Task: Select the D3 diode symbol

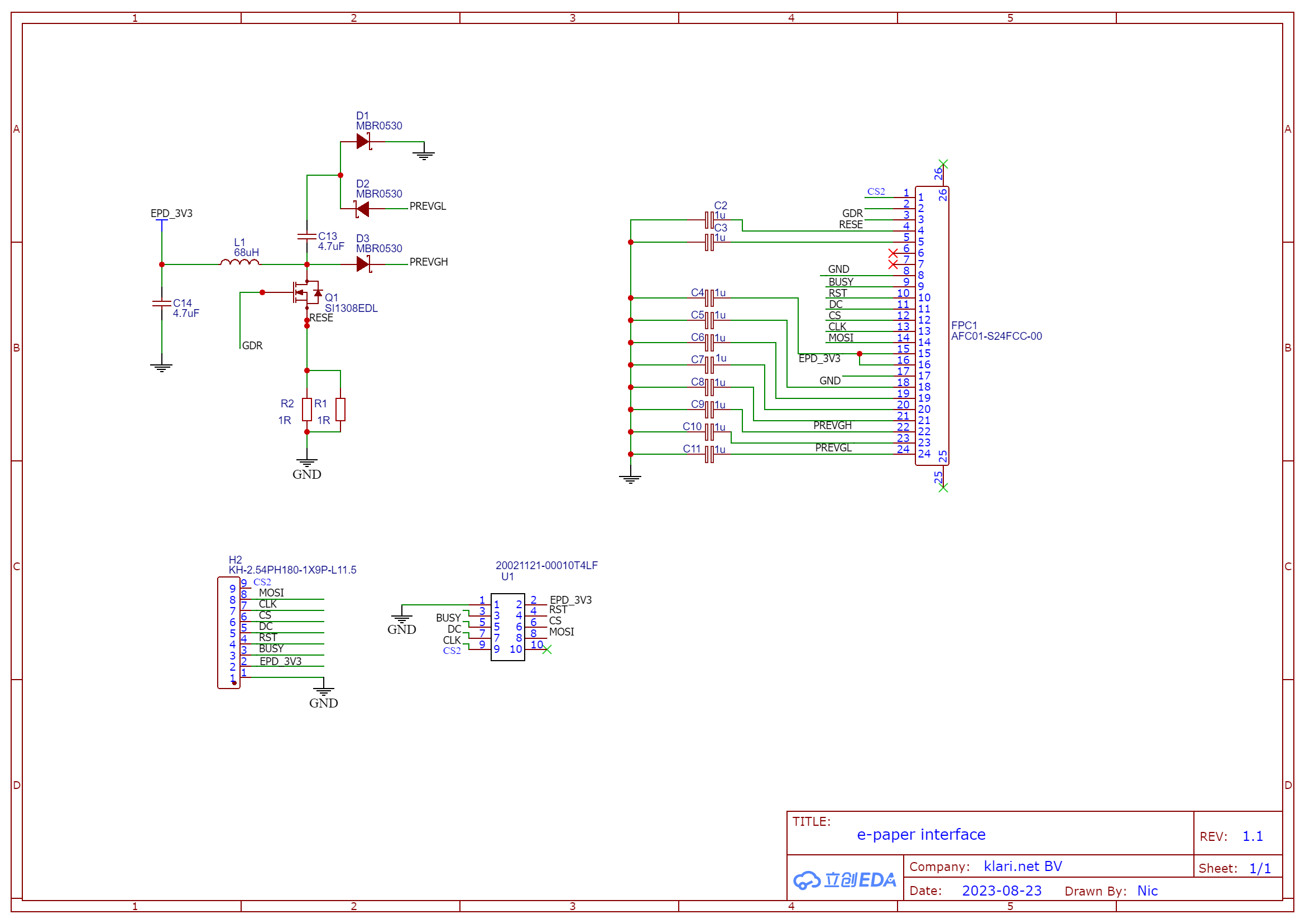Action: pyautogui.click(x=363, y=264)
